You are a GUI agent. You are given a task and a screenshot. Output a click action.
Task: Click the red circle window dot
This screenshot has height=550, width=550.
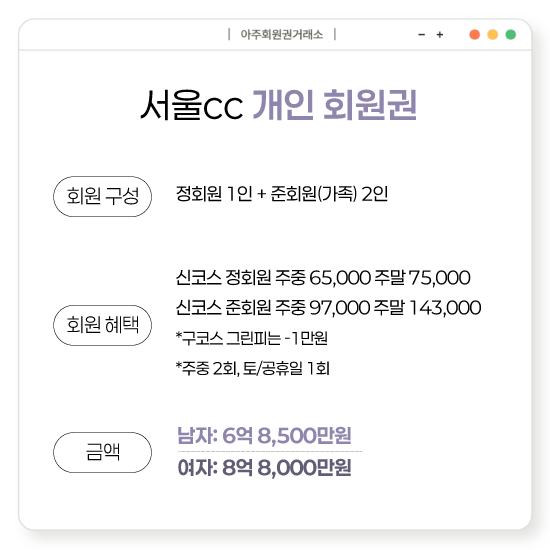pos(474,35)
